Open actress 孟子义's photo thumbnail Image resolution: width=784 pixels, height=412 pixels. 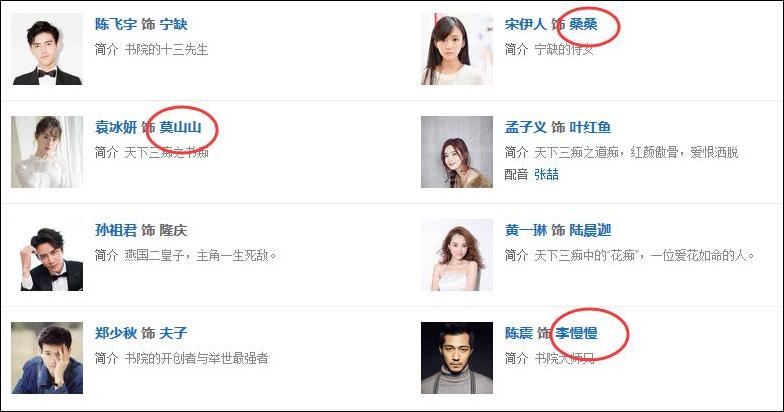pyautogui.click(x=456, y=152)
